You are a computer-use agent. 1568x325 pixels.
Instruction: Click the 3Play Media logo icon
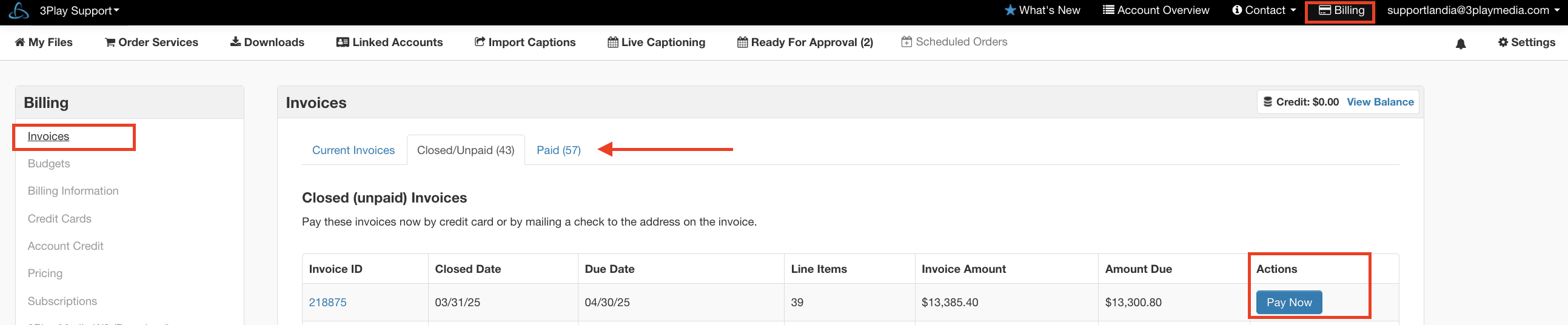[19, 10]
